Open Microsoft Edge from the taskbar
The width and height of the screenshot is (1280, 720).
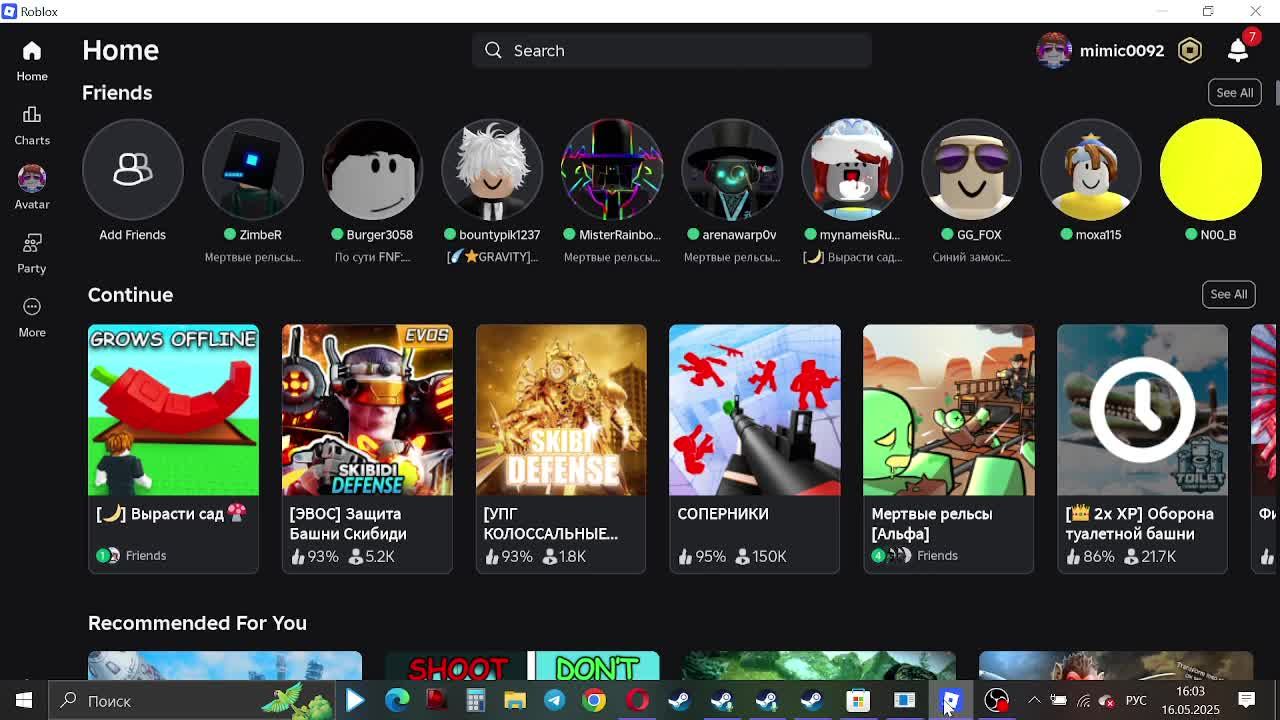point(397,700)
